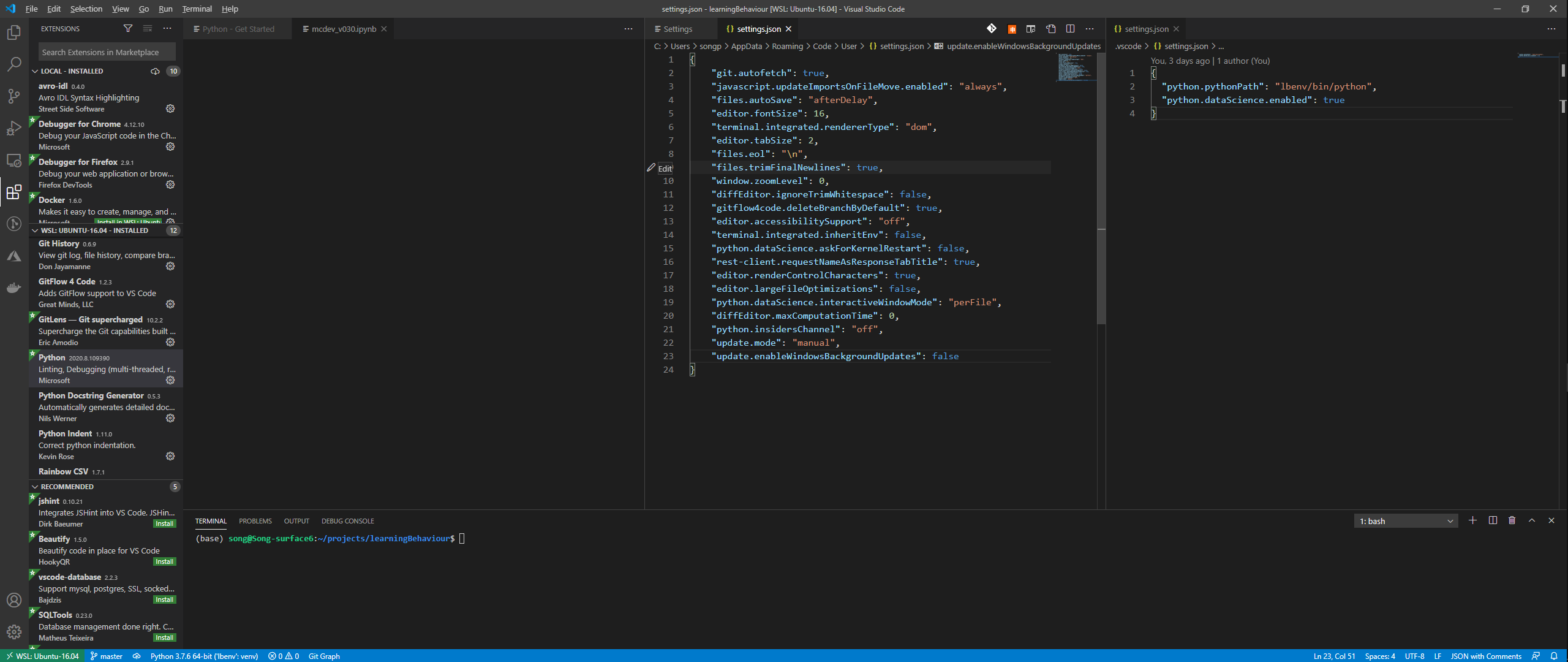Viewport: 1568px width, 662px height.
Task: Click the Manage gear icon at bottom left
Action: point(13,631)
